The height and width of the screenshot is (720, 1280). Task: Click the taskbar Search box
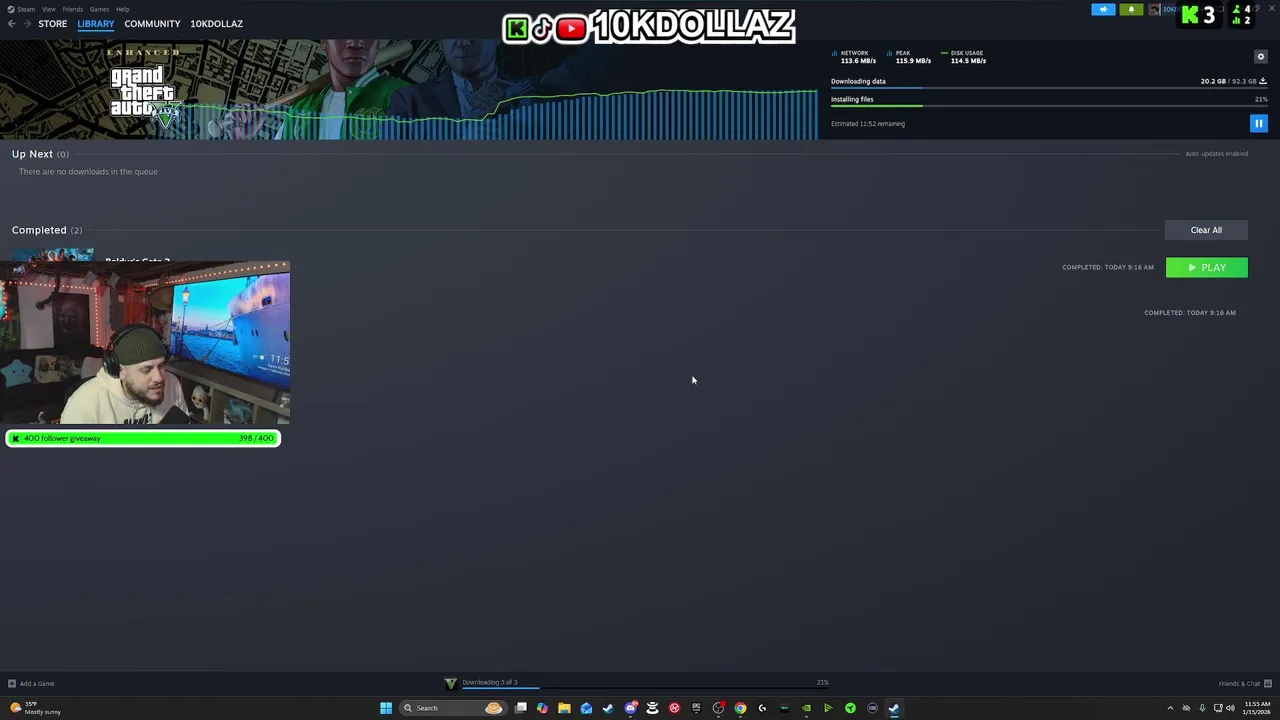[452, 708]
